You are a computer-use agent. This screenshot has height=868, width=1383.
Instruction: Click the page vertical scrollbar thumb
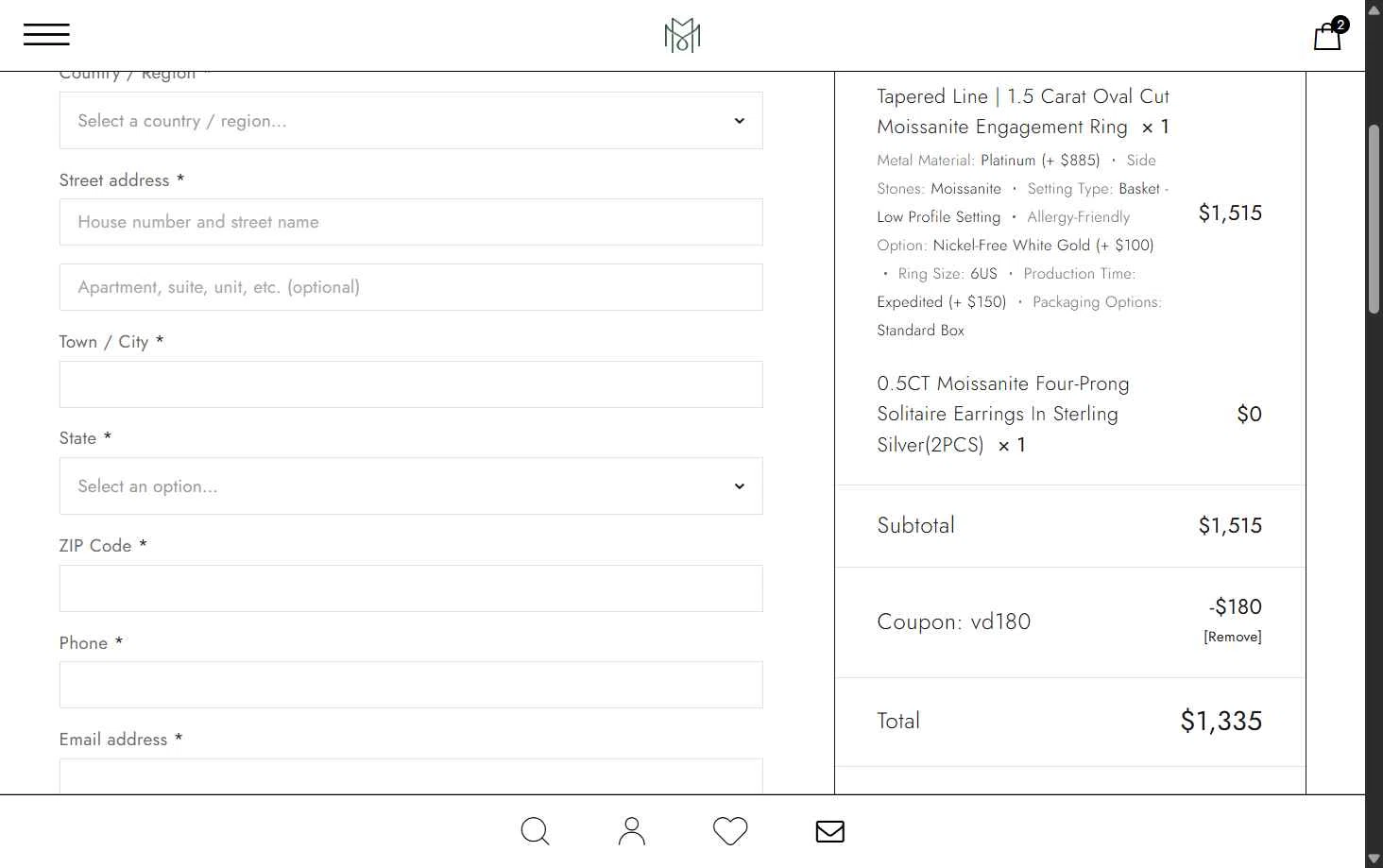tap(1374, 219)
